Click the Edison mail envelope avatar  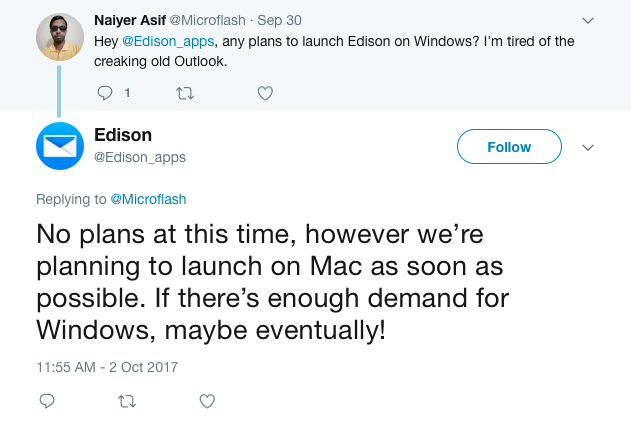[x=60, y=146]
